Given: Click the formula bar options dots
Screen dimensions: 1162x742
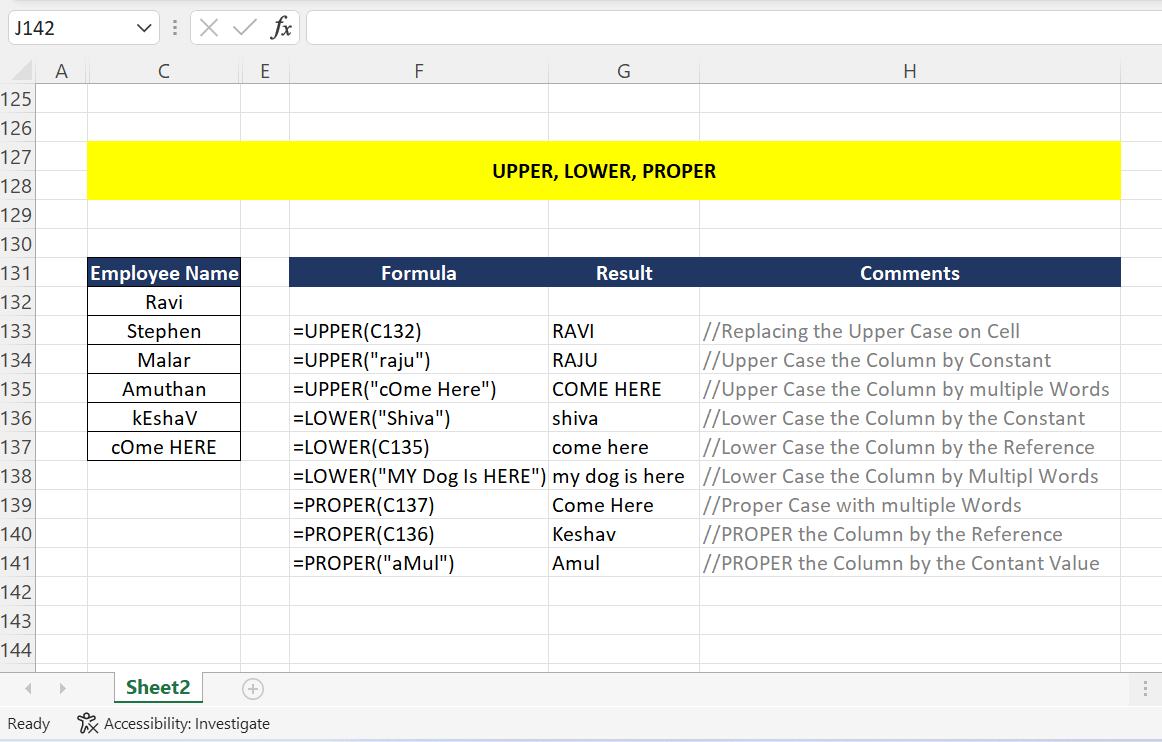Looking at the screenshot, I should click(x=175, y=28).
